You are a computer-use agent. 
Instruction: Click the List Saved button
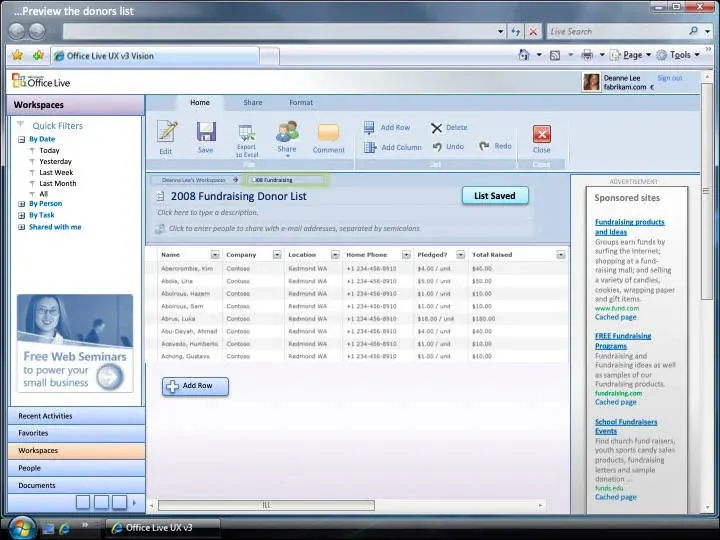point(495,196)
